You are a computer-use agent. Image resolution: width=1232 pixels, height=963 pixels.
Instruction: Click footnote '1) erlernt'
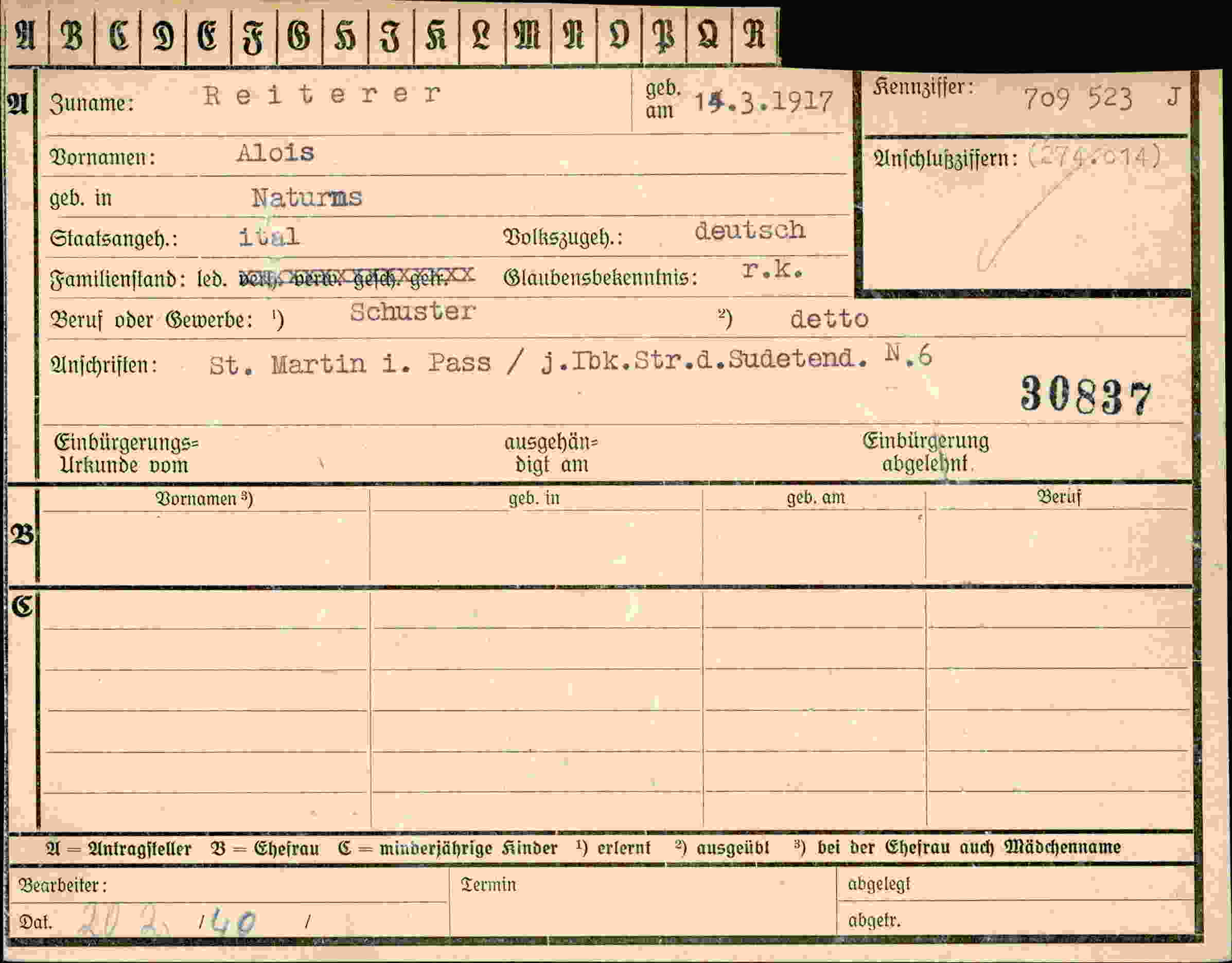[613, 847]
